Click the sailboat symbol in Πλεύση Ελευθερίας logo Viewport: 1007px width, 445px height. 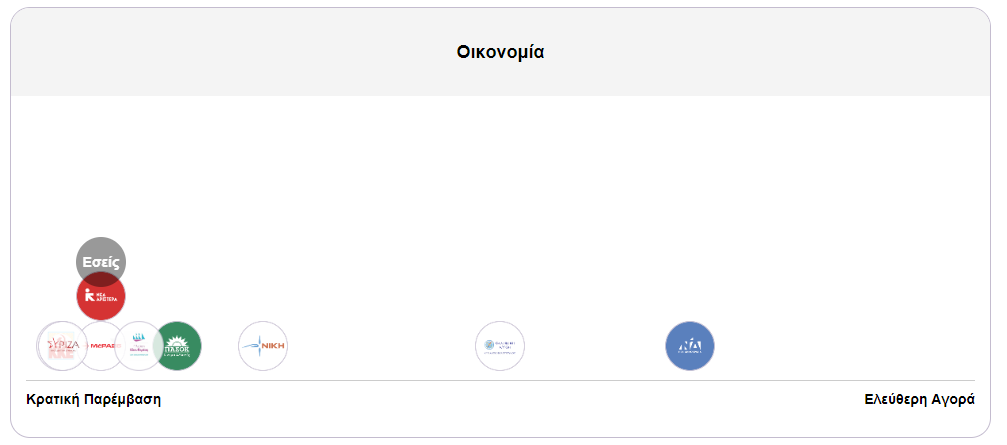[139, 337]
